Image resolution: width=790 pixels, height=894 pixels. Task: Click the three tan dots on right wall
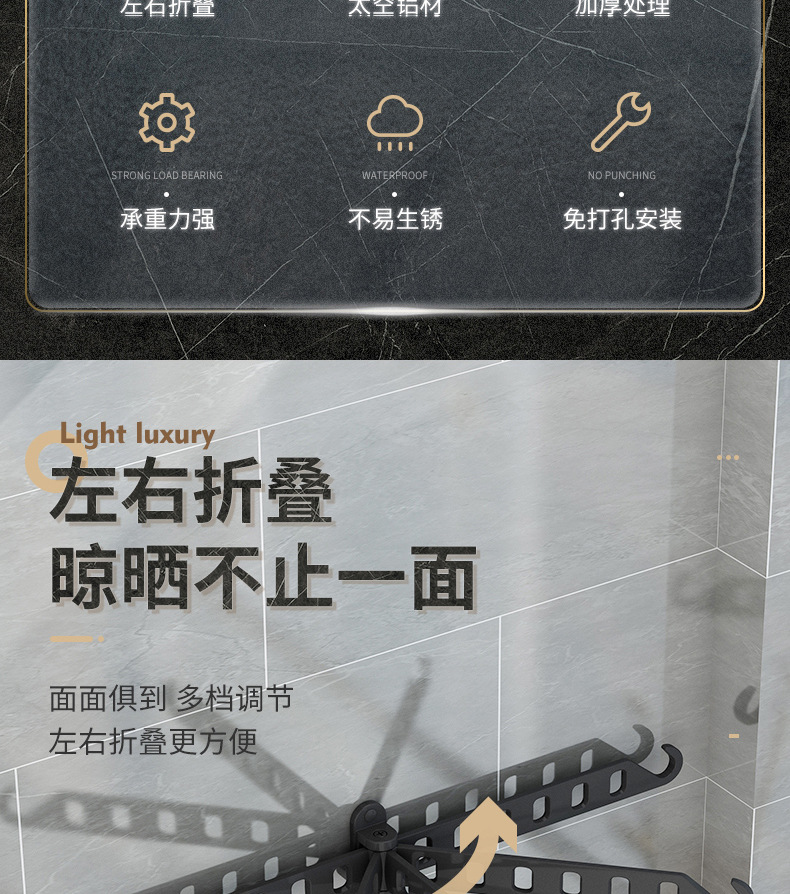click(x=728, y=457)
